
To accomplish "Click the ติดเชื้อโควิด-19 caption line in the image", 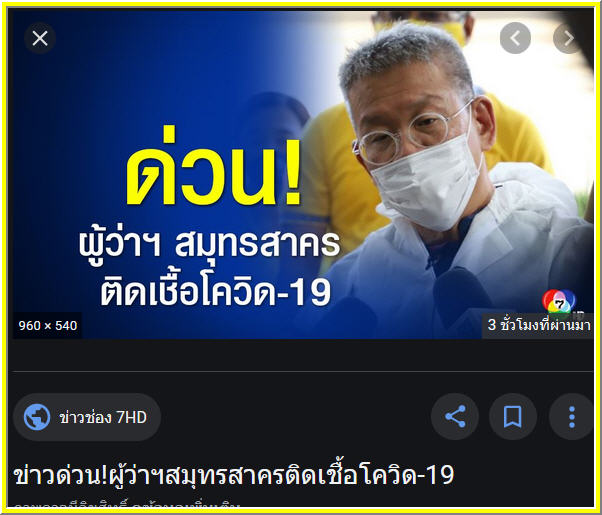I will [x=216, y=291].
